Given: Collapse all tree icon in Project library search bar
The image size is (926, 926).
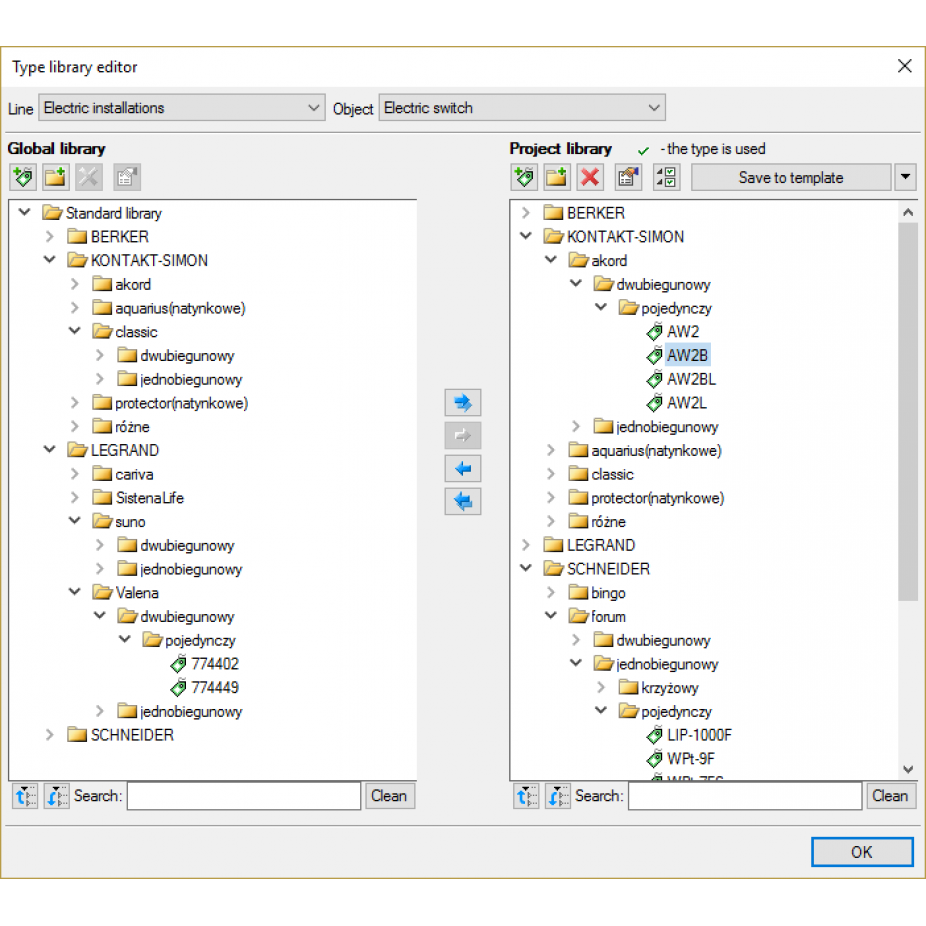Looking at the screenshot, I should click(558, 796).
